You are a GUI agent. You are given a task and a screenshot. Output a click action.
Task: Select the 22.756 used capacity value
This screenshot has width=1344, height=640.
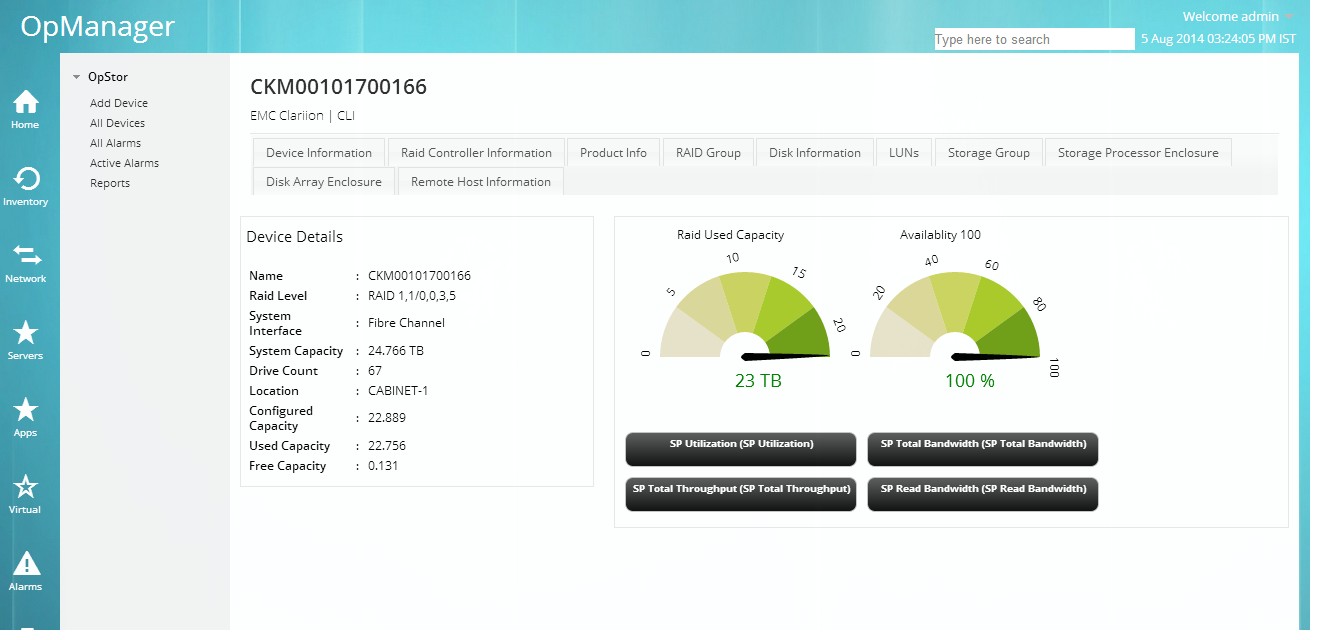click(387, 446)
